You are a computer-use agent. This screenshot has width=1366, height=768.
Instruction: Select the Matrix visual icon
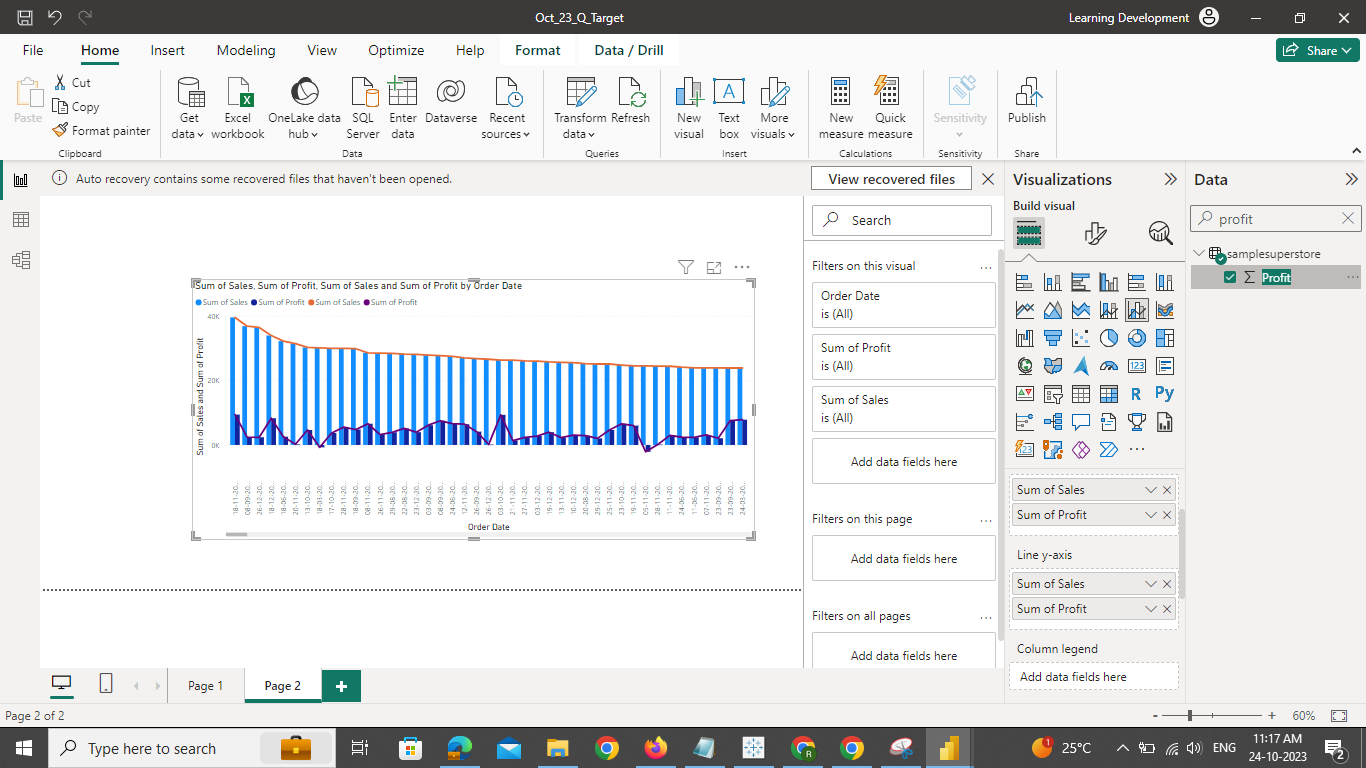point(1108,394)
